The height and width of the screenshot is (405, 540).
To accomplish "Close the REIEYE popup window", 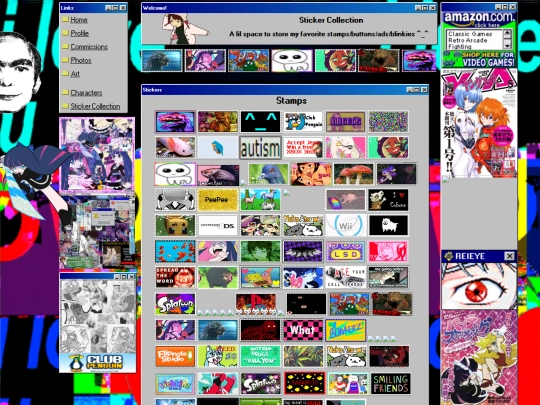I will (x=509, y=256).
